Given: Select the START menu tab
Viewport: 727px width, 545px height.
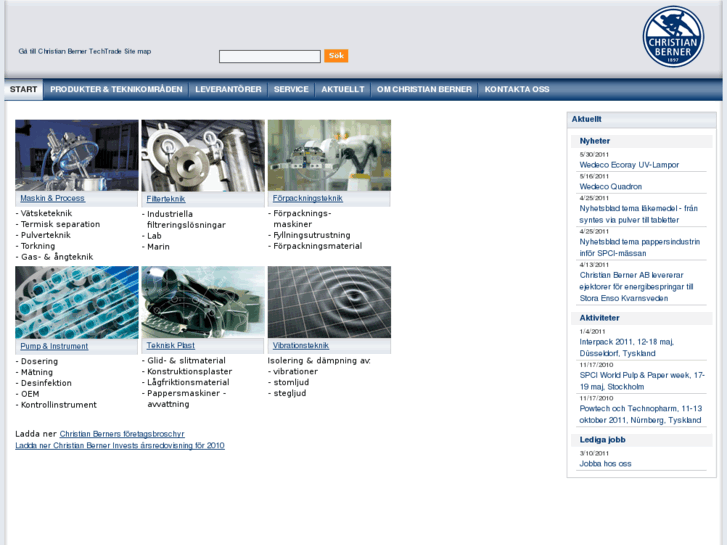Looking at the screenshot, I should pyautogui.click(x=24, y=89).
